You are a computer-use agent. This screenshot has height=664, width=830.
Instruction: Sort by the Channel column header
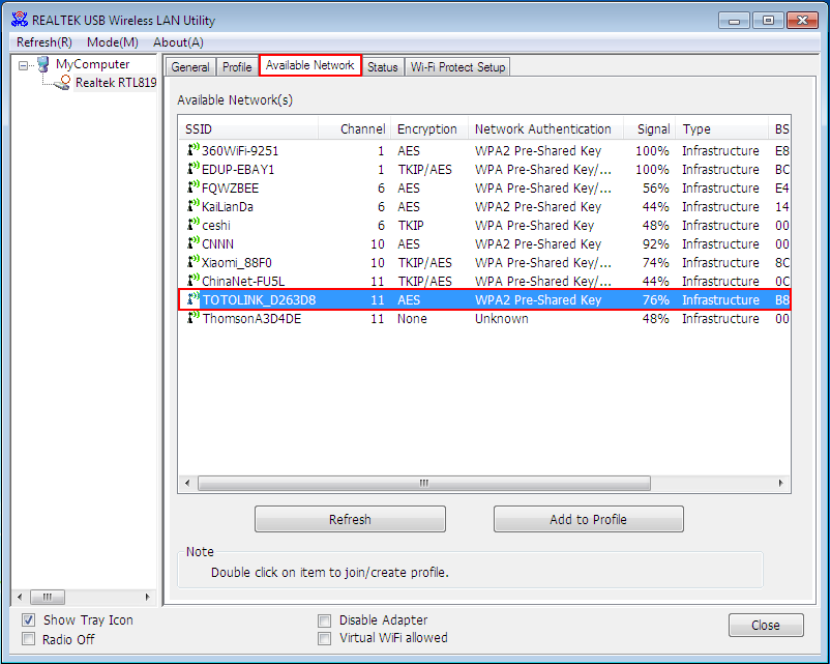(354, 129)
